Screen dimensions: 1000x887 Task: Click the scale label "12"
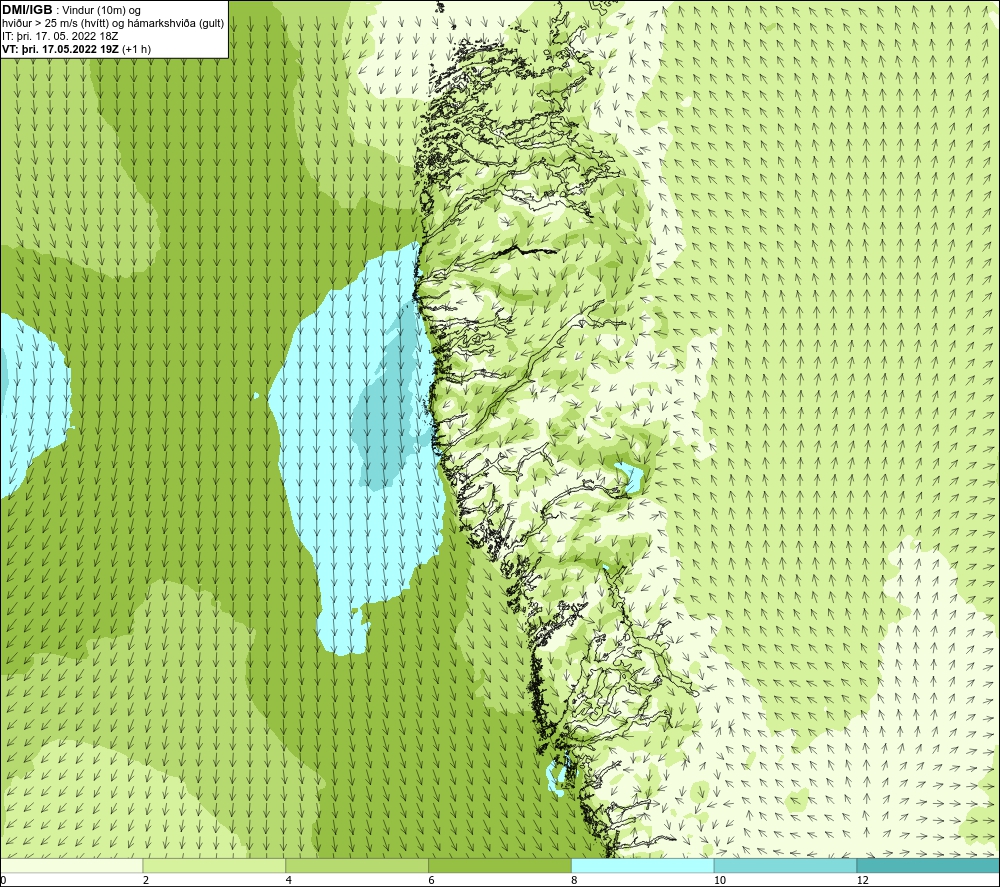(x=863, y=881)
